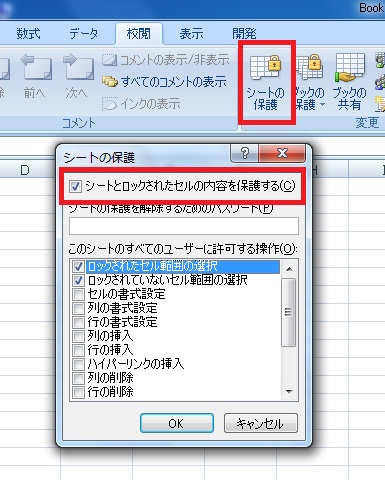This screenshot has width=385, height=480.
Task: Switch to the 表示 ribbon tab
Action: [191, 34]
